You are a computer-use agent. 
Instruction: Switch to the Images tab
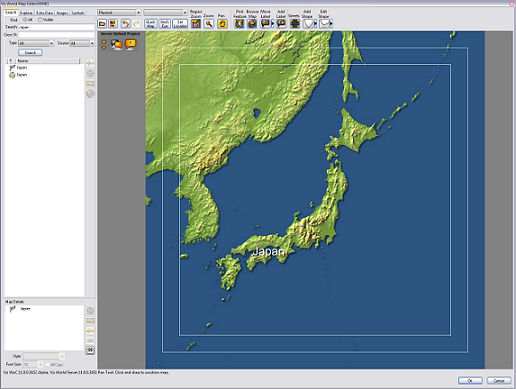click(x=62, y=13)
